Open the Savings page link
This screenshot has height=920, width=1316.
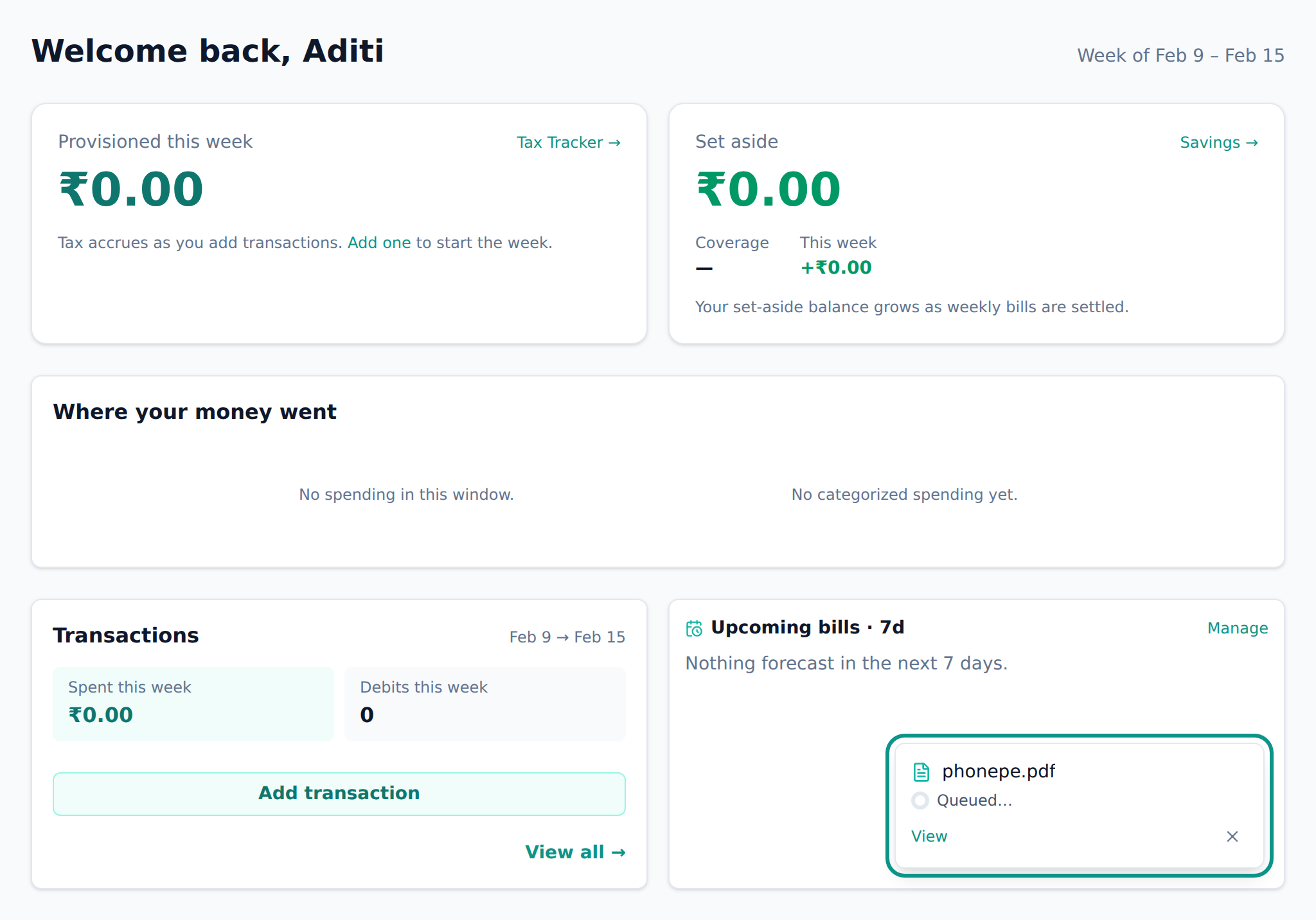pyautogui.click(x=1219, y=143)
